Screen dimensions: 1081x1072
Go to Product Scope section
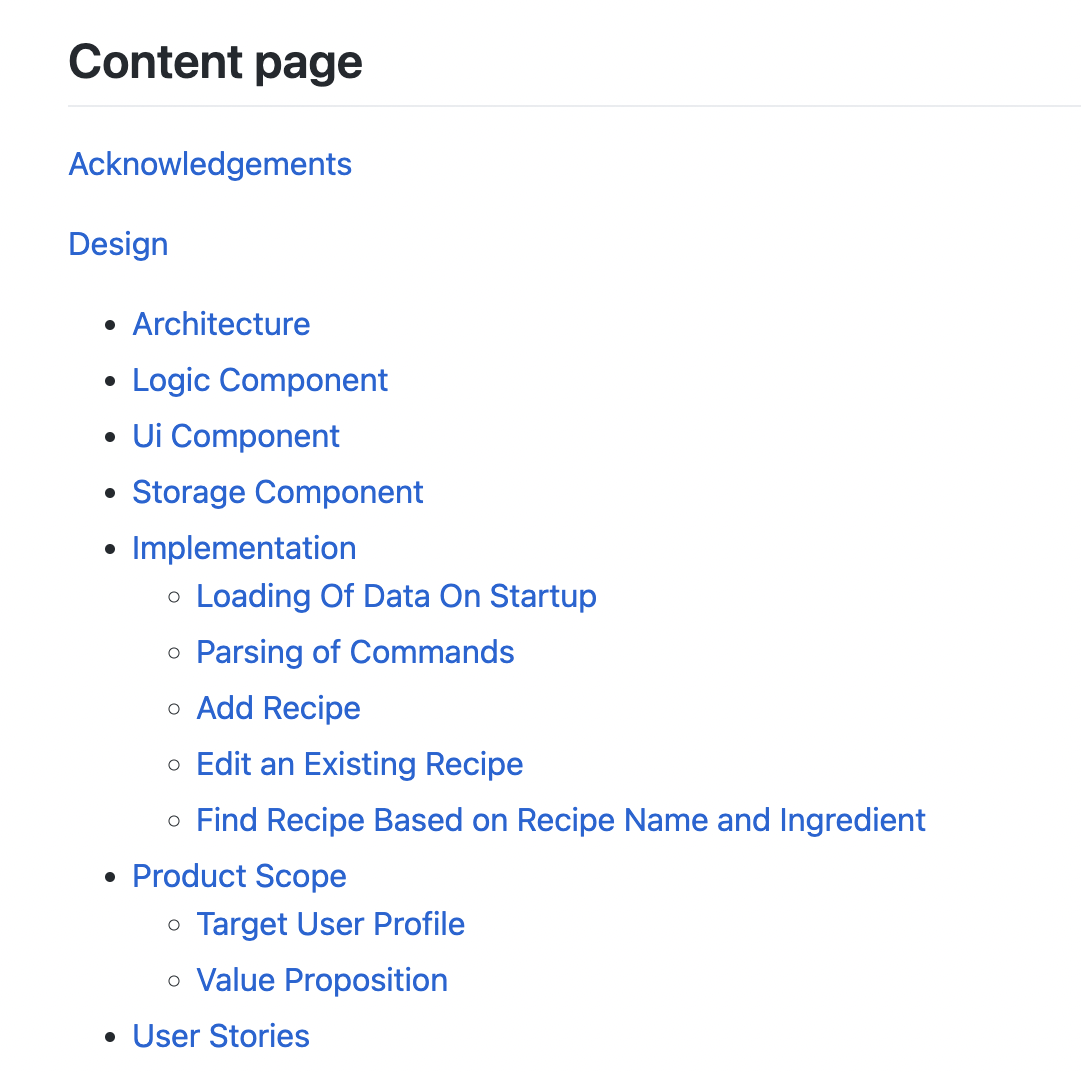(x=239, y=877)
